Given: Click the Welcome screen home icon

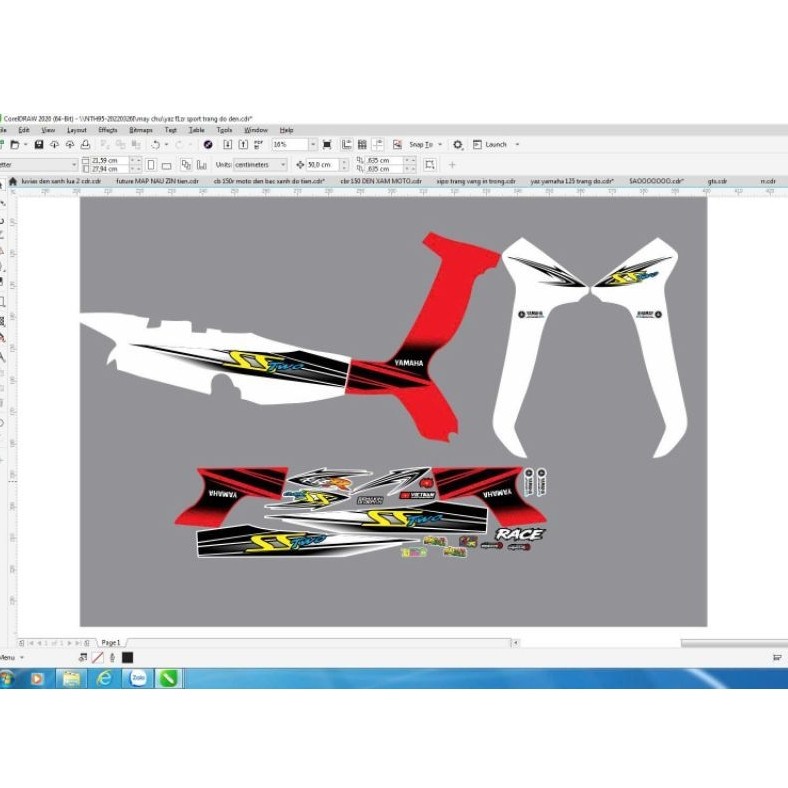Looking at the screenshot, I should pos(13,181).
